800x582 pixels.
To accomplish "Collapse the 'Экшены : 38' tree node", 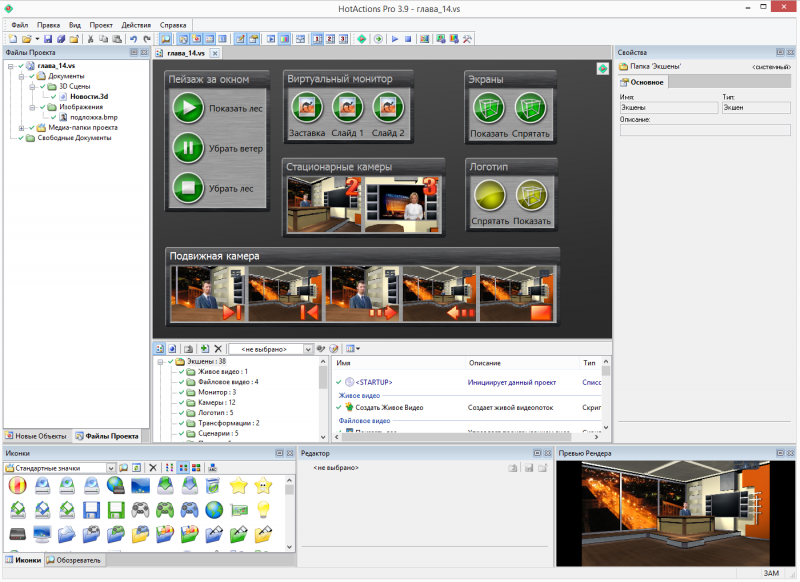I will (160, 362).
